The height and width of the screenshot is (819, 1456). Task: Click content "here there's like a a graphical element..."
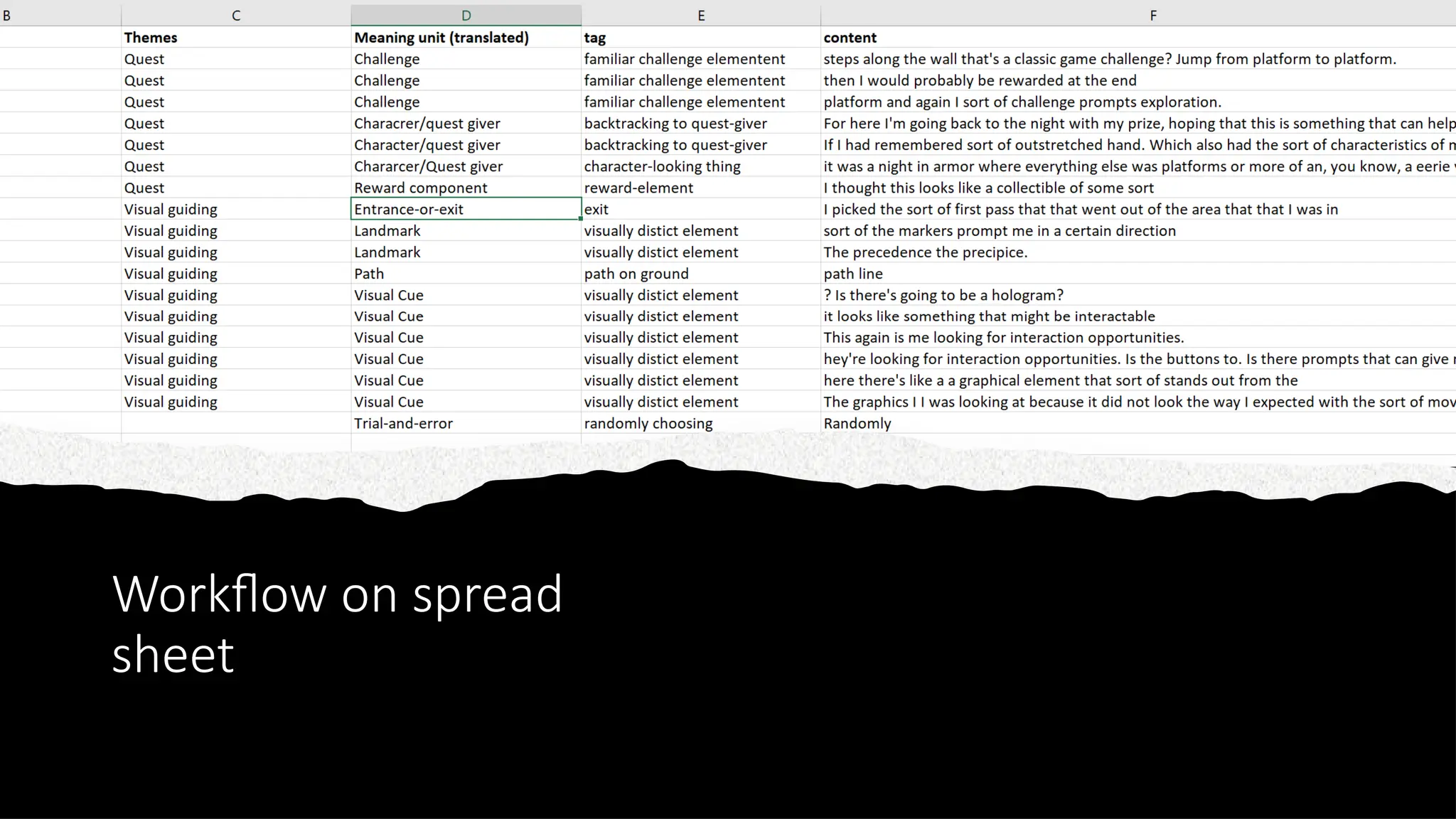click(x=1138, y=380)
